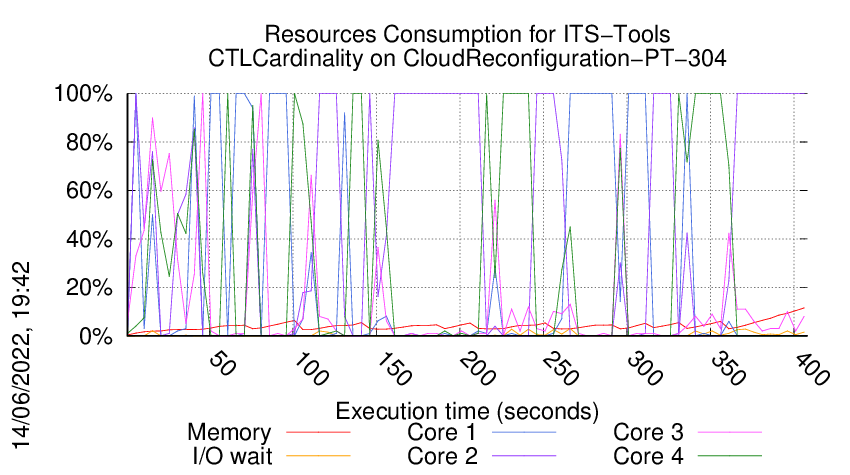Click the chart title 'Resources Consumption for ITS-Tools'
The image size is (850, 475).
click(467, 34)
